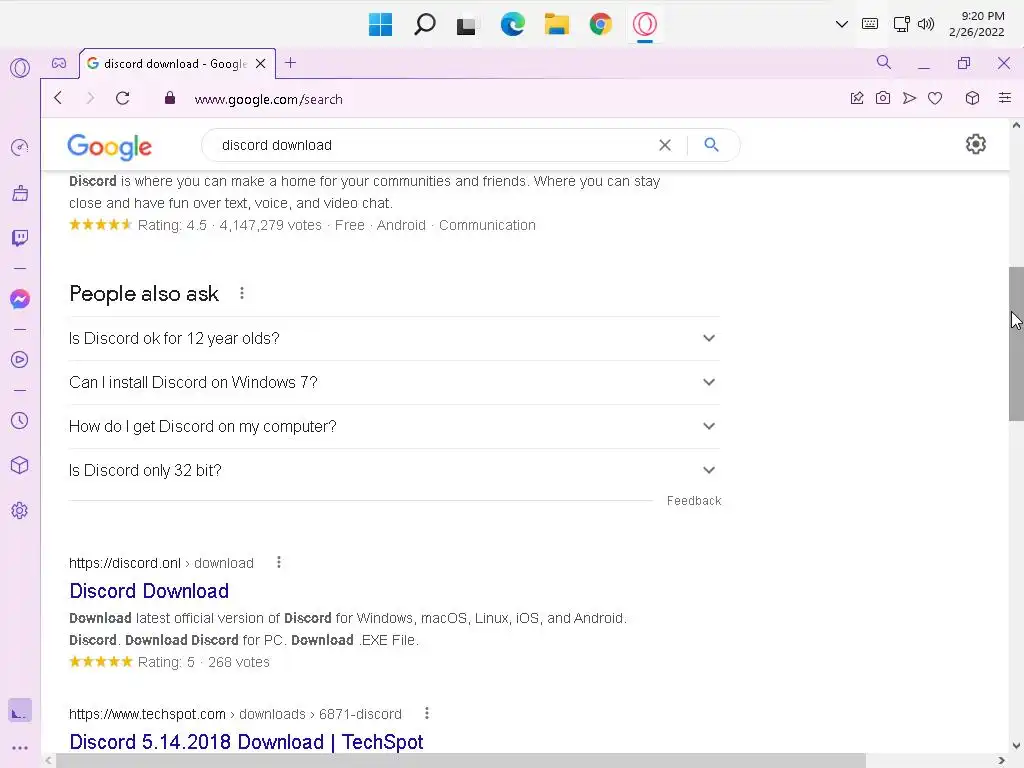1024x768 pixels.
Task: Open Extensions cube icon in sidebar
Action: pos(20,466)
